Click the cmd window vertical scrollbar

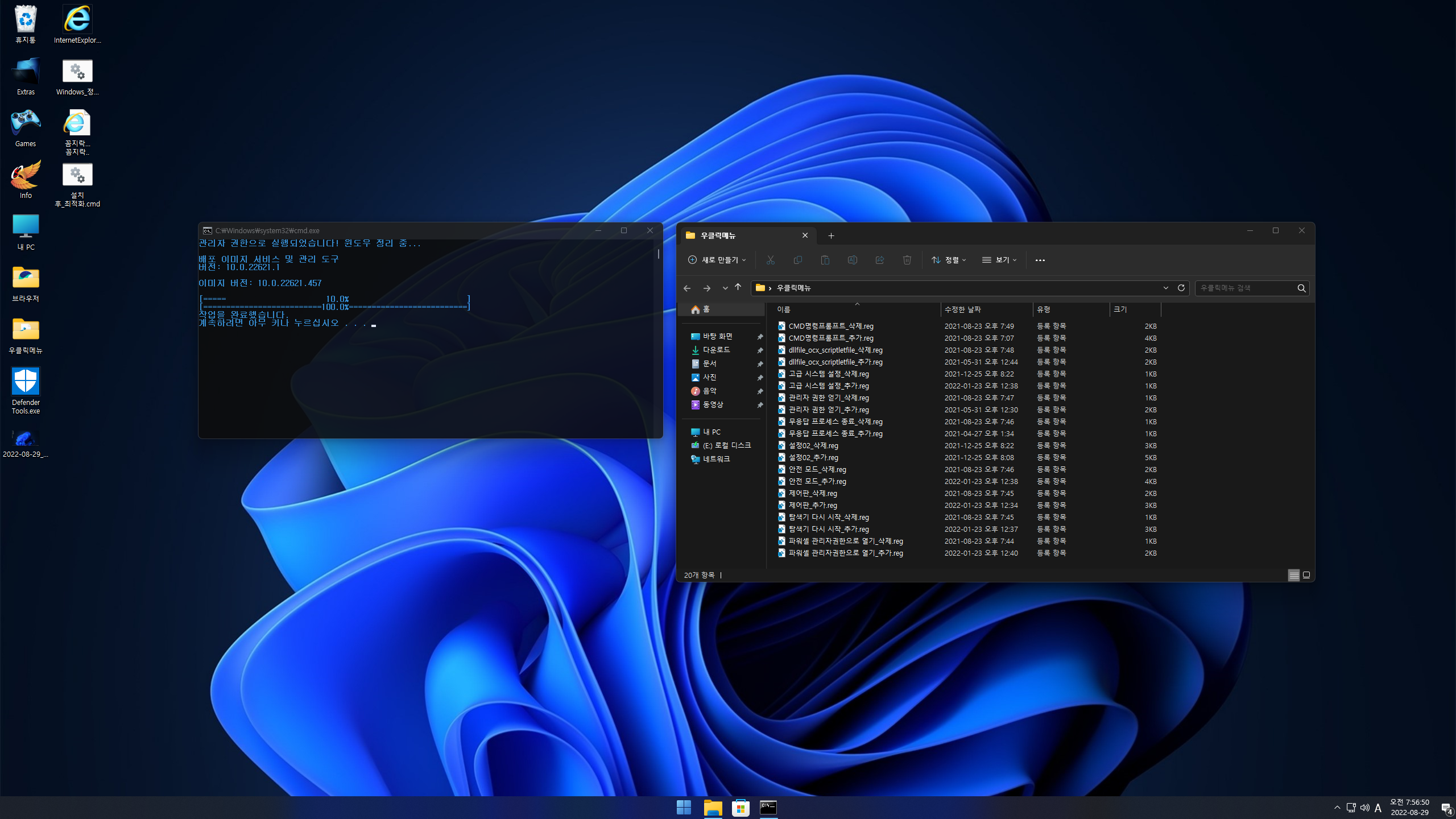[x=659, y=254]
